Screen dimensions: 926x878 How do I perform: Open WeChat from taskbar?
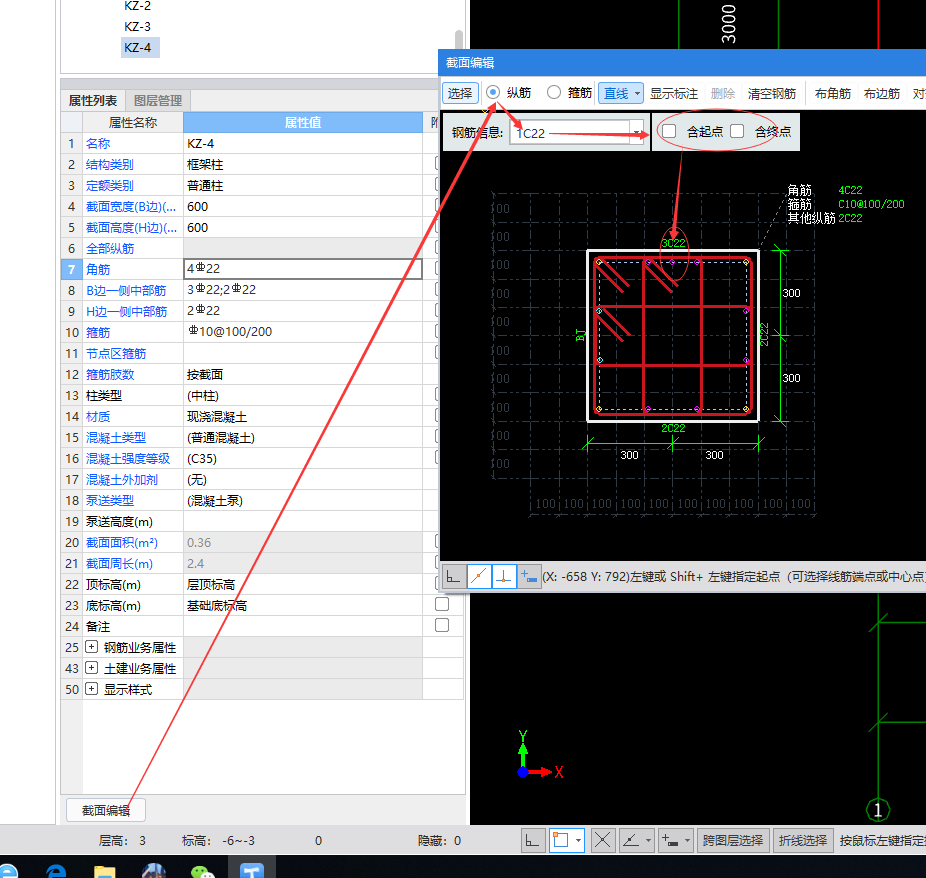point(203,872)
